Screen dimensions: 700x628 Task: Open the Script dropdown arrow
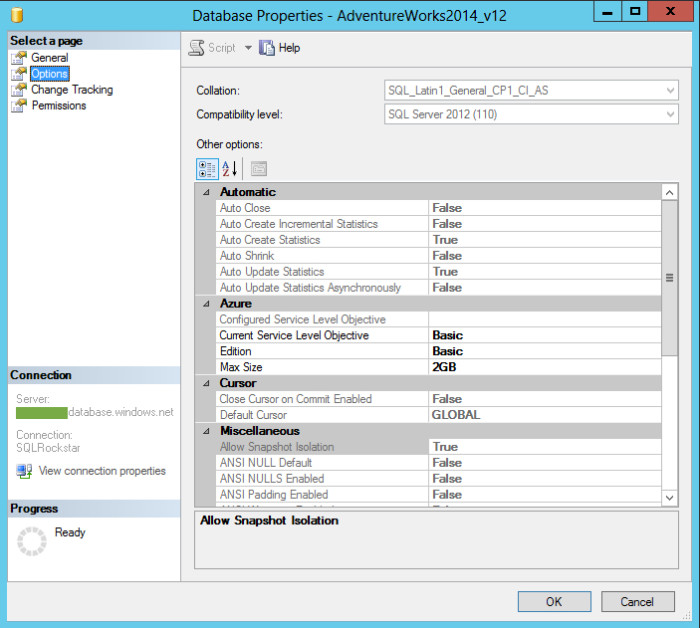click(248, 48)
